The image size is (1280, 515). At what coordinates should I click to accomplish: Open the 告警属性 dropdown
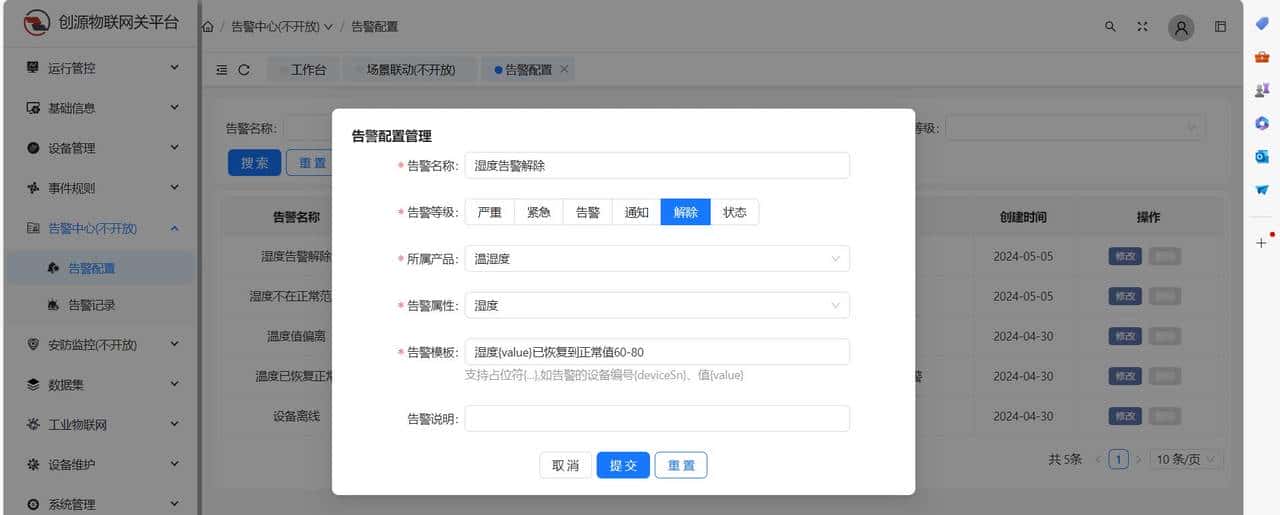pyautogui.click(x=657, y=305)
